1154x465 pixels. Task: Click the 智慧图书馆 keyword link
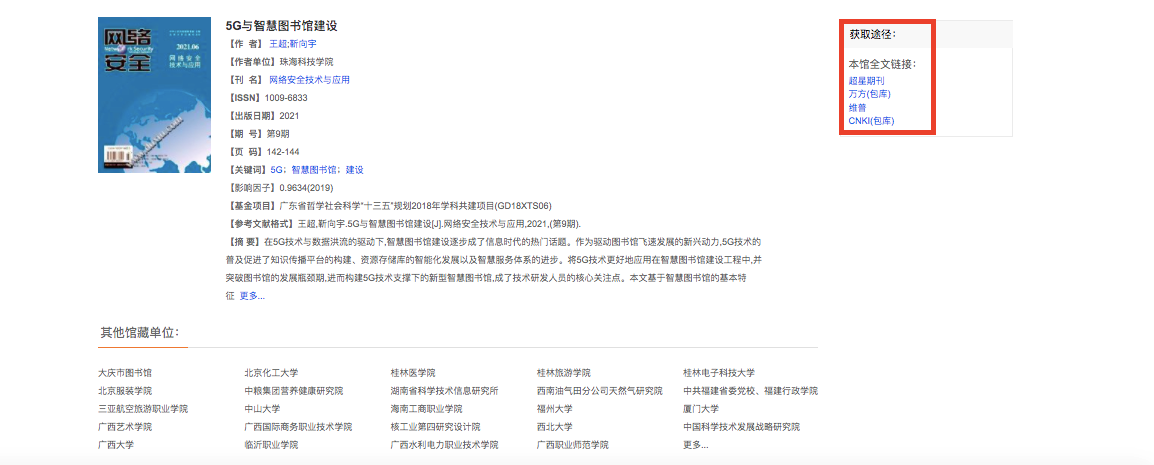(313, 170)
